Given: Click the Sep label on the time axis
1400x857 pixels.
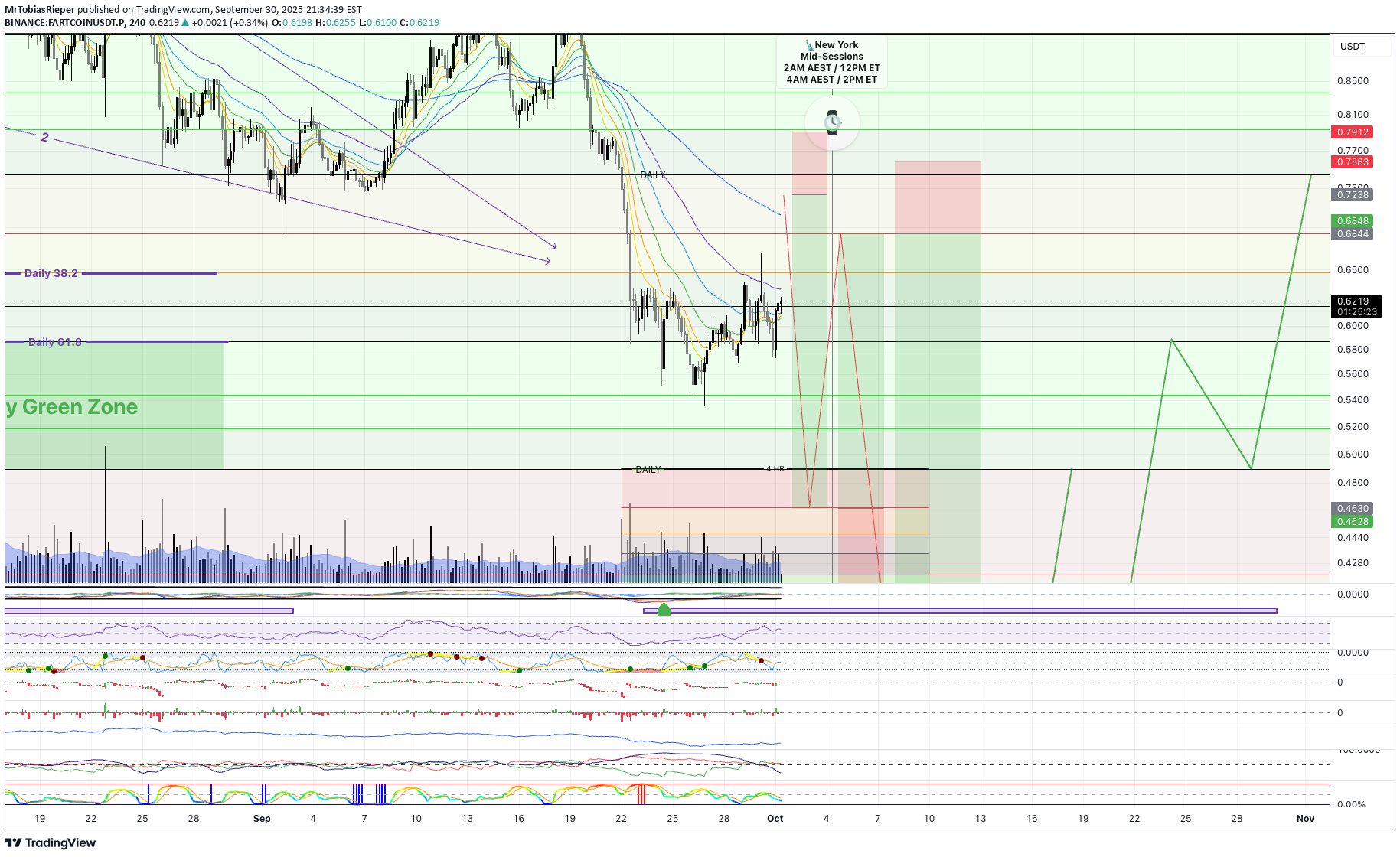Looking at the screenshot, I should pyautogui.click(x=262, y=819).
